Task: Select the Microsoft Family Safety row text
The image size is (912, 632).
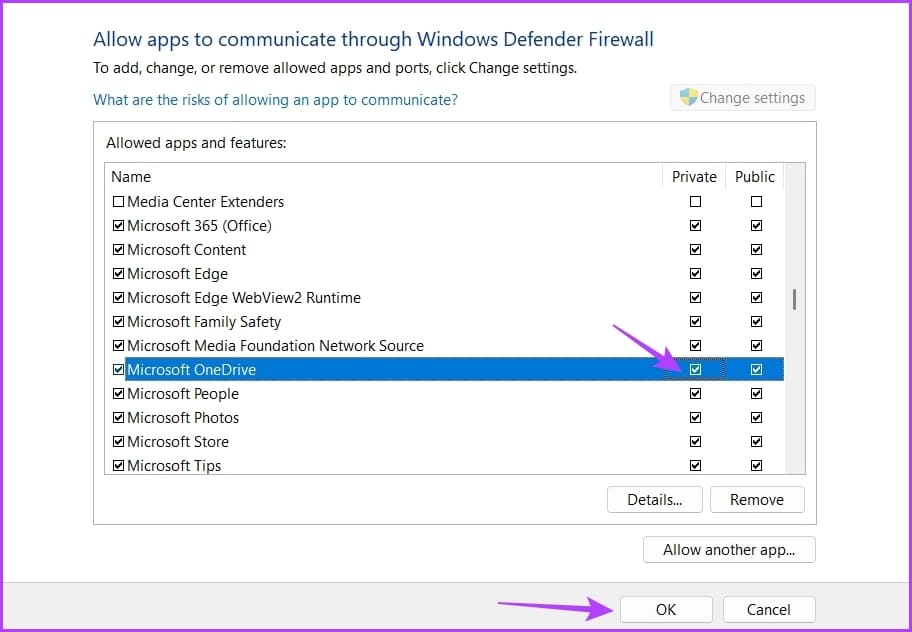Action: pos(204,322)
